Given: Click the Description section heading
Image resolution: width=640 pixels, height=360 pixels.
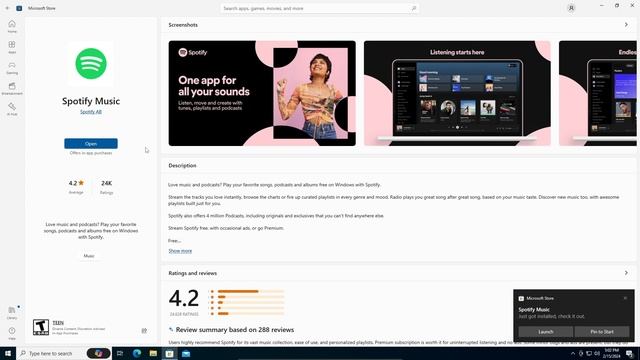Looking at the screenshot, I should pyautogui.click(x=182, y=166).
